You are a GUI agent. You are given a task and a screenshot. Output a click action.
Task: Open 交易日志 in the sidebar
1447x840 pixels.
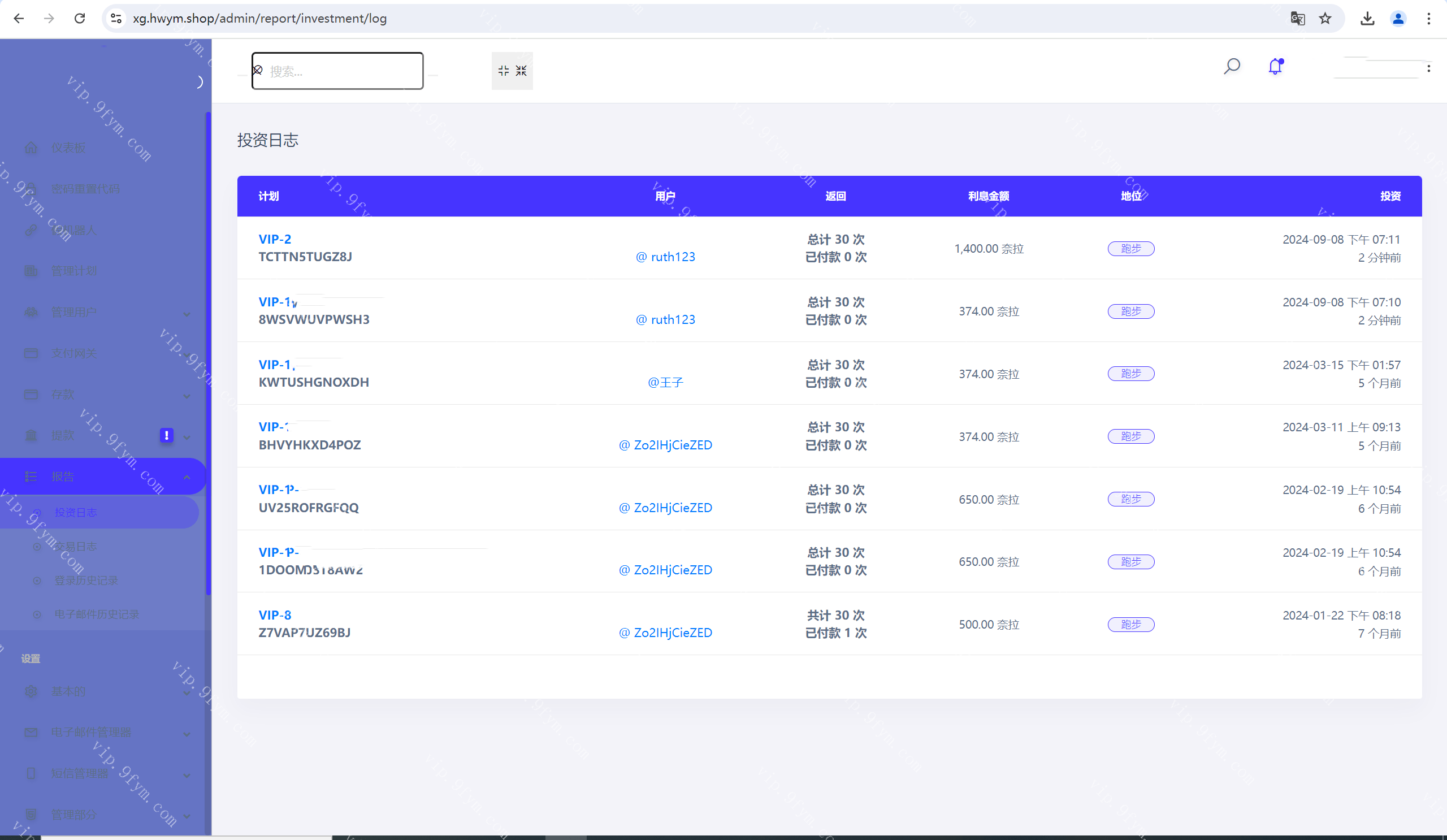[x=75, y=546]
